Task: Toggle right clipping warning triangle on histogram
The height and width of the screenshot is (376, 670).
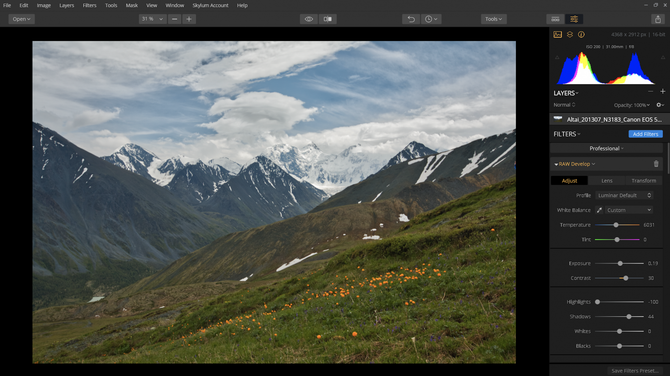Action: (x=663, y=57)
